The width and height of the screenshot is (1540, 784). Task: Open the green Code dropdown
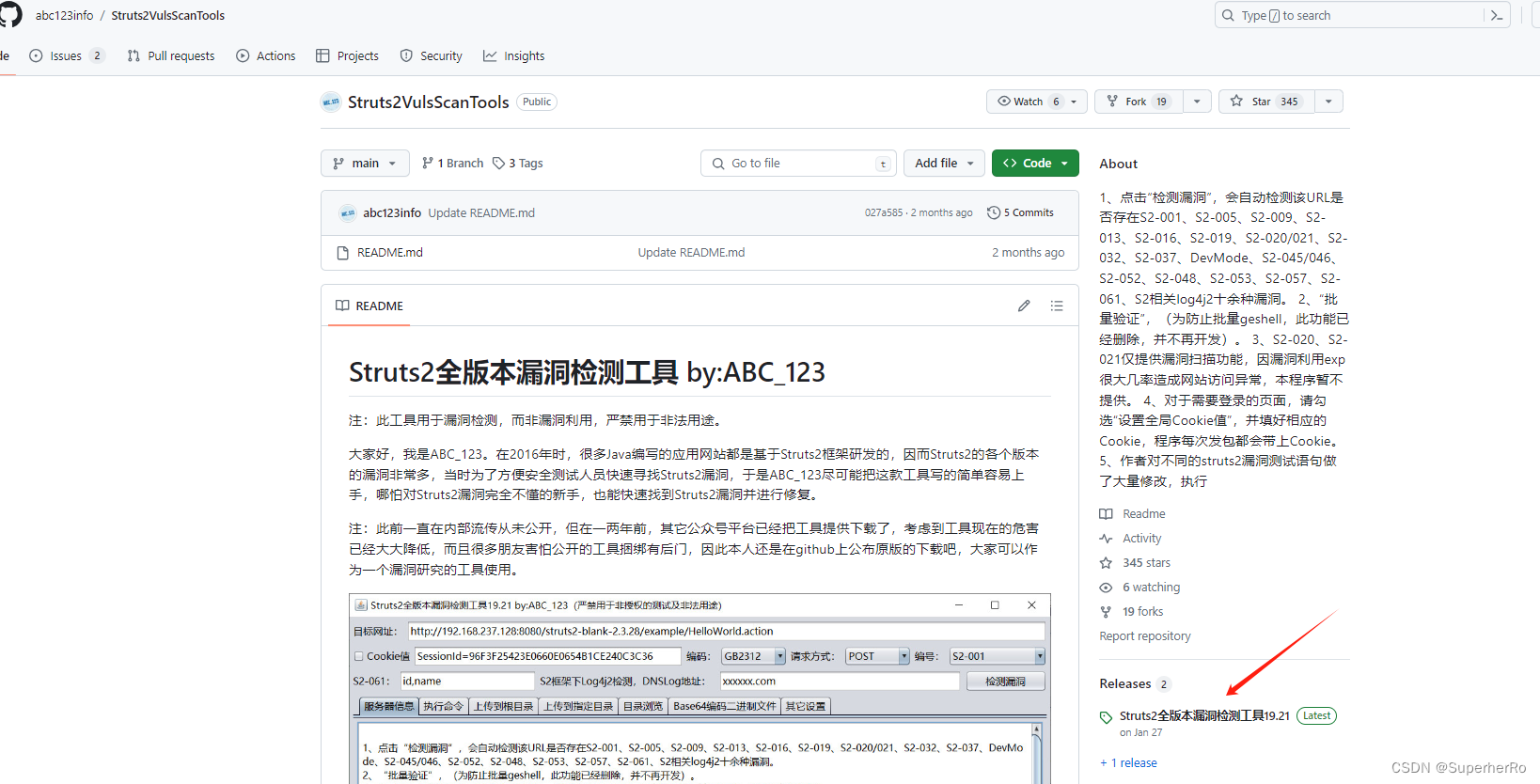(x=1035, y=163)
